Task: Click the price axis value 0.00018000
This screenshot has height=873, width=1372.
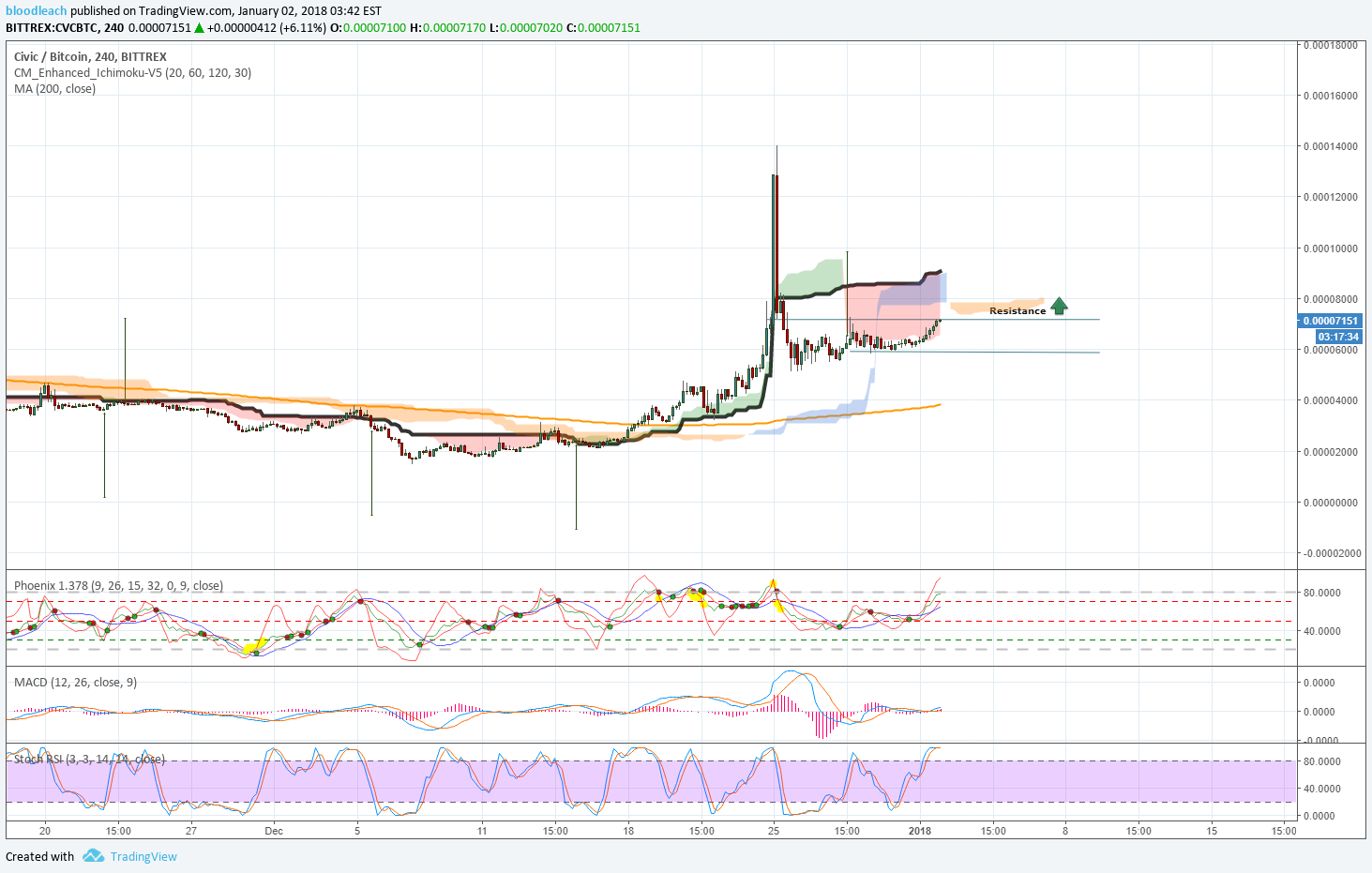Action: 1330,45
